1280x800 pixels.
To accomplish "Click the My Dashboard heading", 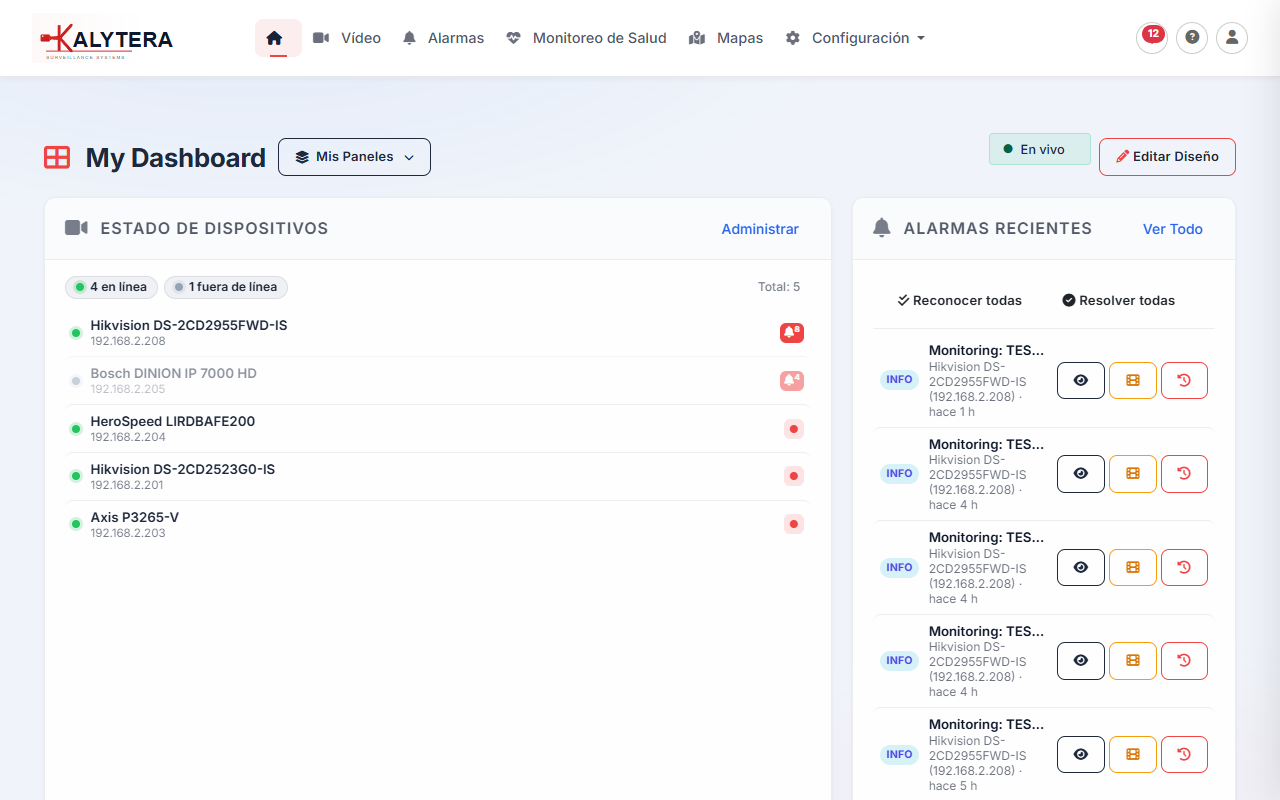I will tap(176, 158).
